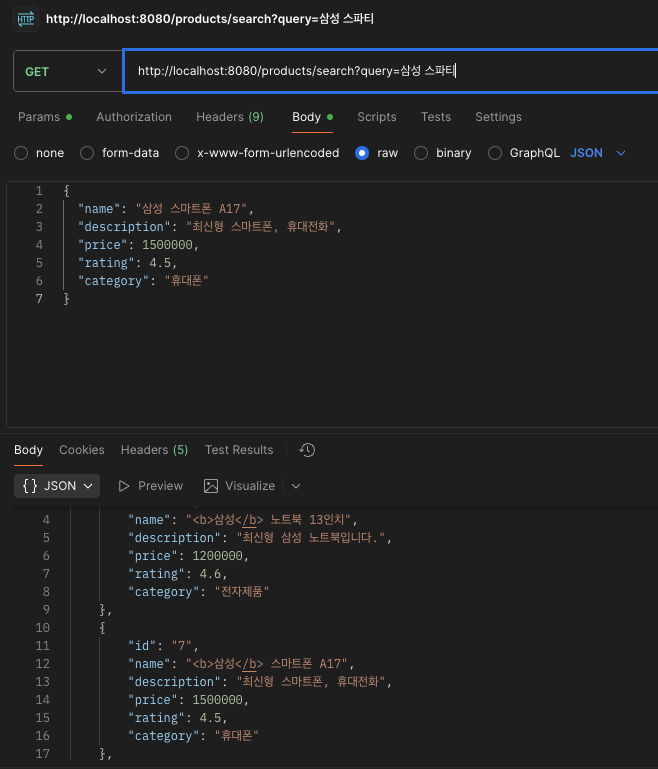Click response category 전자제품 value

tap(242, 592)
